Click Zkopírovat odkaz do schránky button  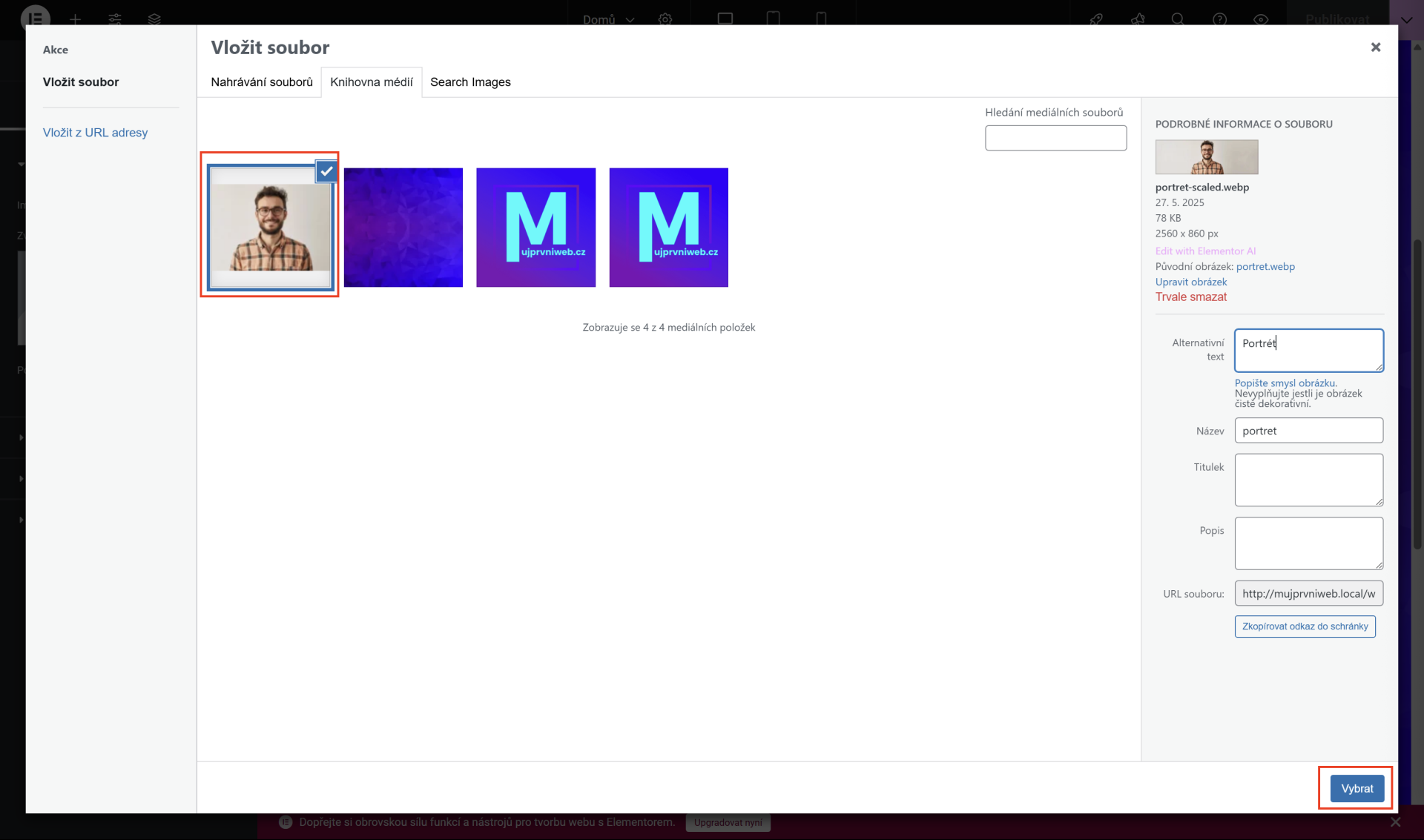(1305, 626)
